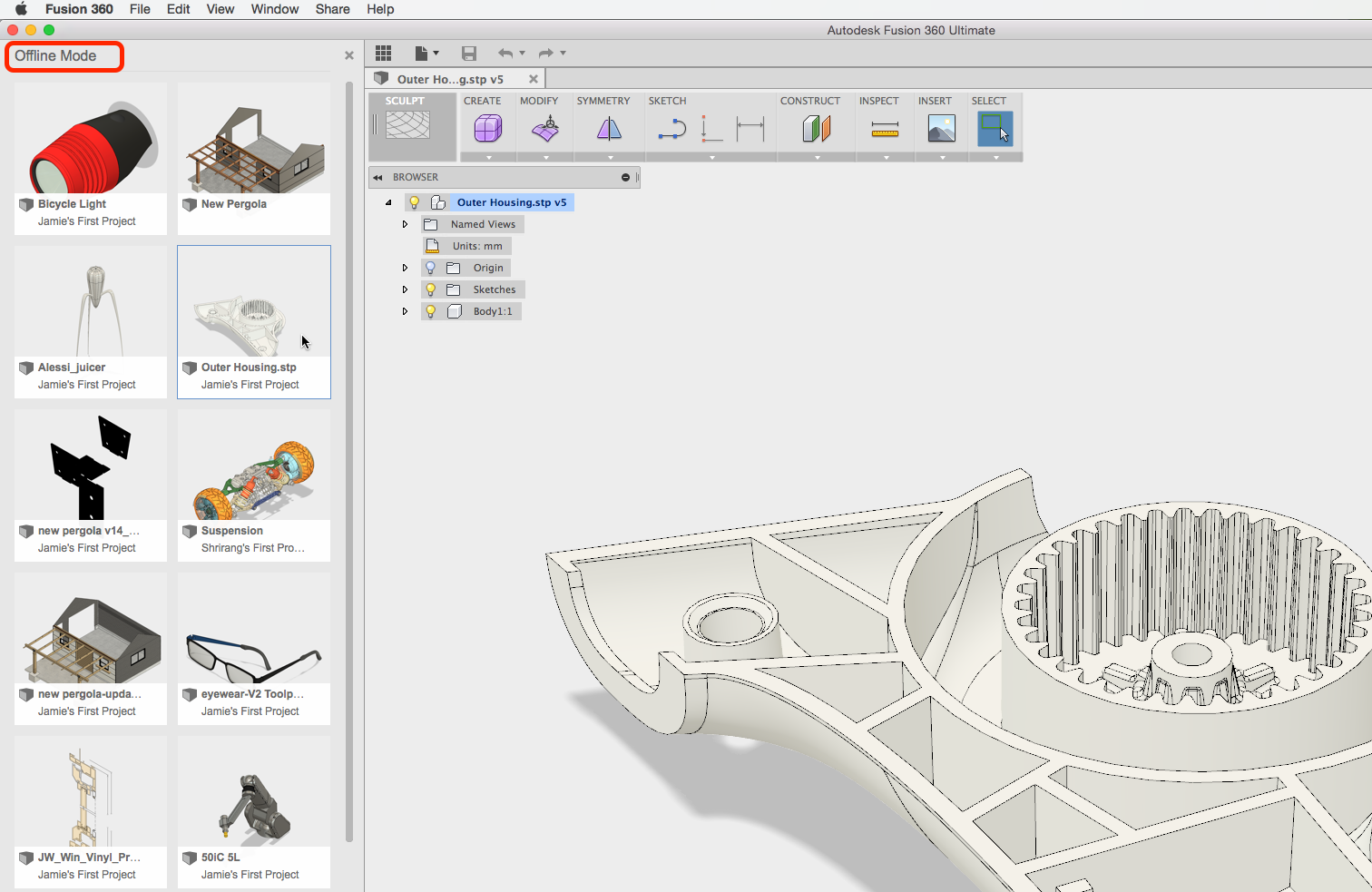Select the Sketch constraint icon beside the arc tool
1372x892 pixels.
(711, 129)
